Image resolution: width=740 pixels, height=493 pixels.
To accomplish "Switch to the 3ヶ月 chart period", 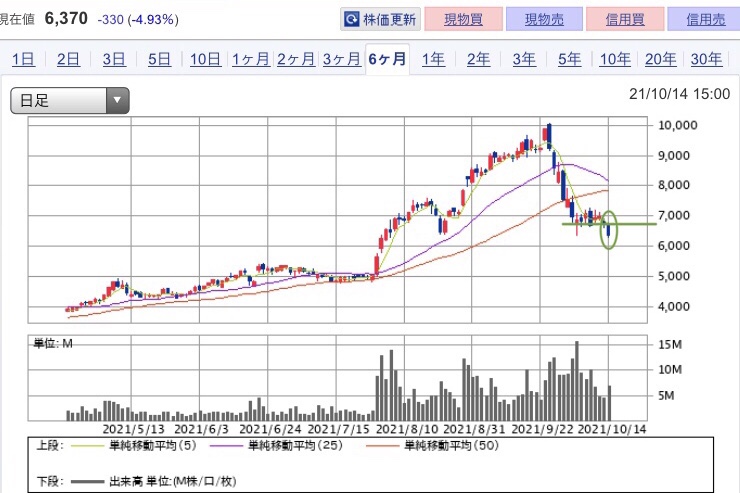I will pyautogui.click(x=342, y=59).
